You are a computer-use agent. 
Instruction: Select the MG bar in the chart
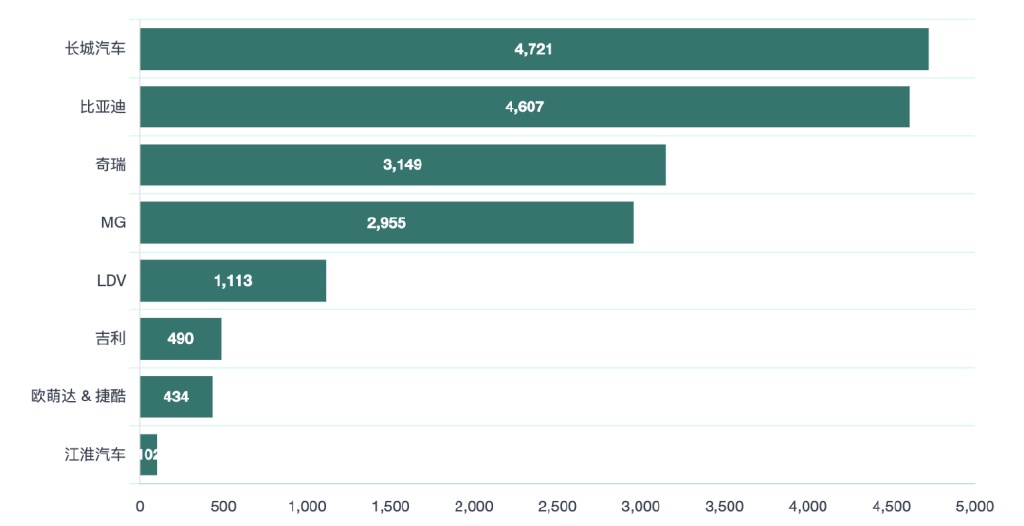click(386, 222)
